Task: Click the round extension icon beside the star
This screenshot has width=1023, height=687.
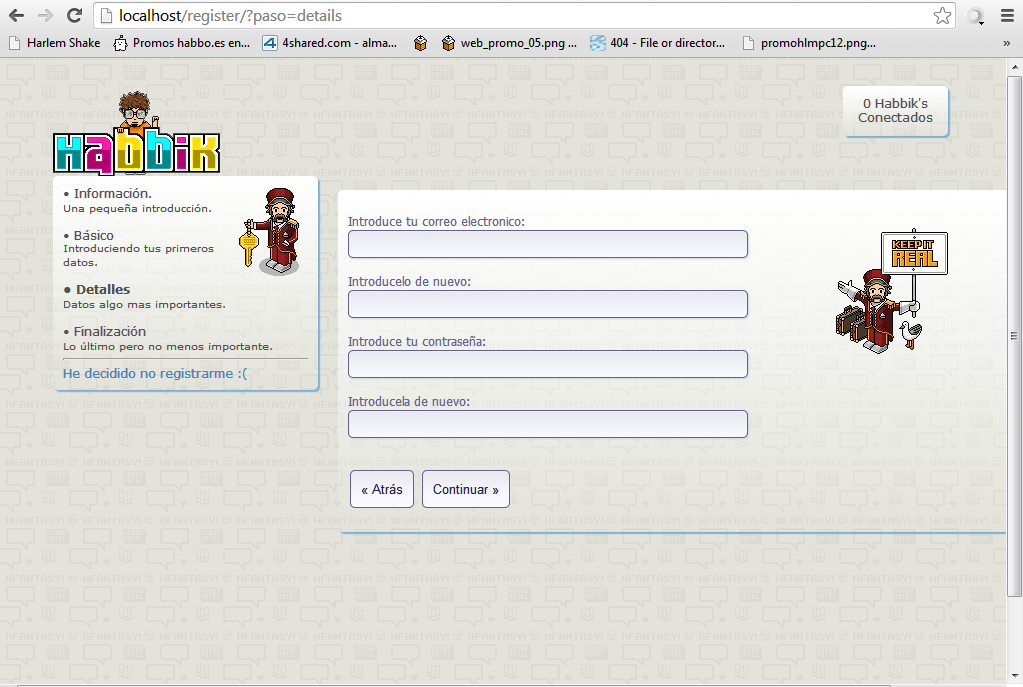Action: coord(975,16)
